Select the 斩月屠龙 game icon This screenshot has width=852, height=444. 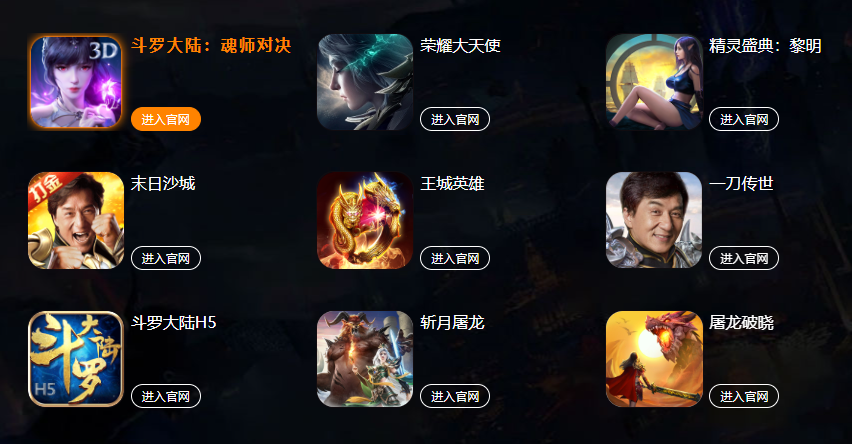(365, 359)
